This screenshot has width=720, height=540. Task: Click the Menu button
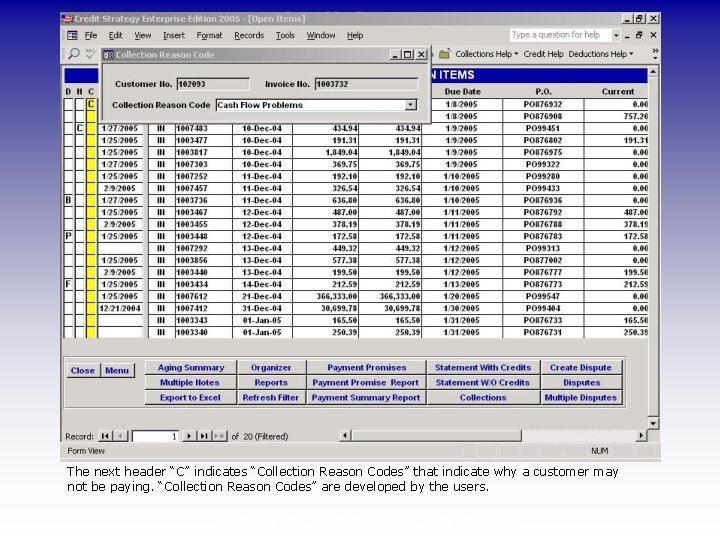(117, 370)
